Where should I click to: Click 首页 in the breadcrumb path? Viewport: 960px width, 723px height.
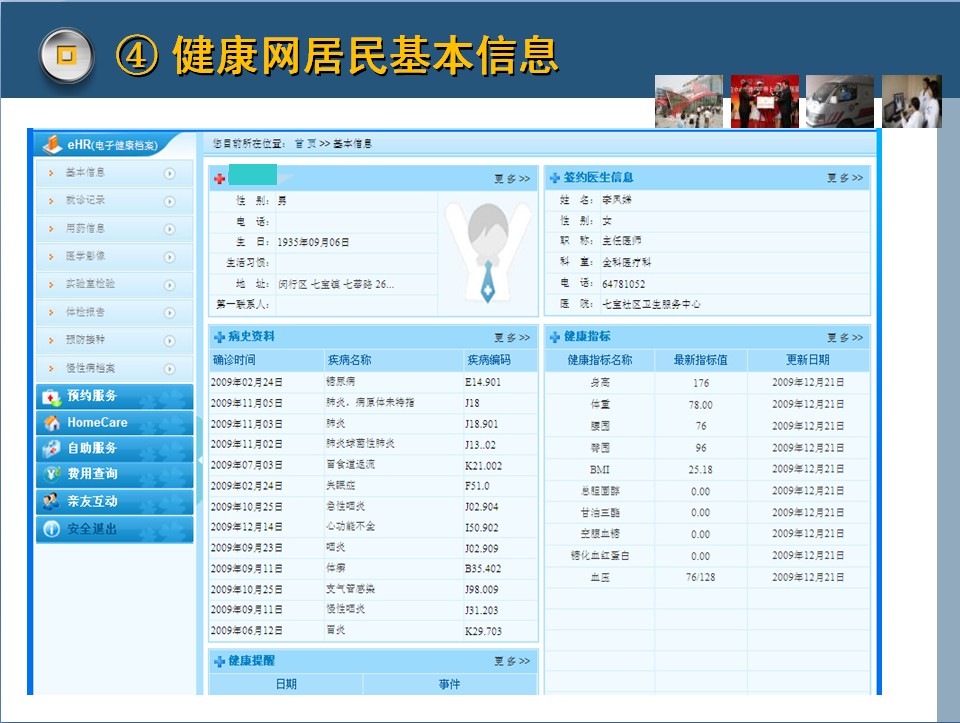click(305, 144)
